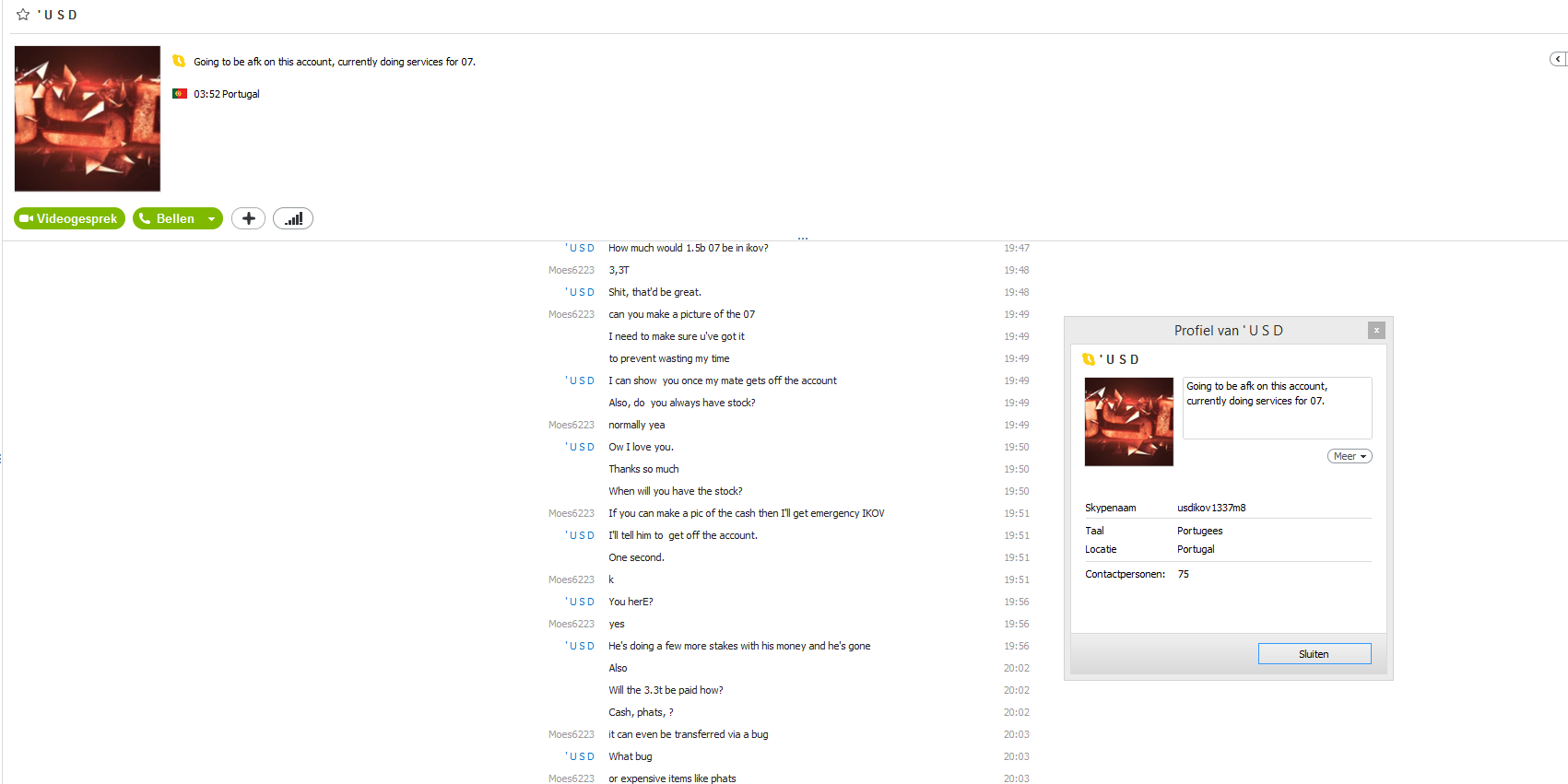This screenshot has height=784, width=1568.
Task: Click the 03:52 Portugal local time text
Action: (x=227, y=94)
